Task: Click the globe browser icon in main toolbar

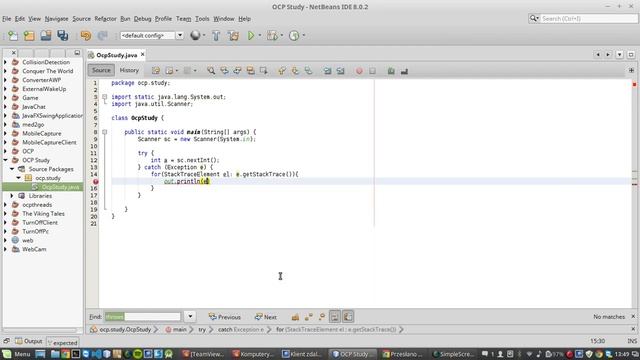Action: coord(195,36)
